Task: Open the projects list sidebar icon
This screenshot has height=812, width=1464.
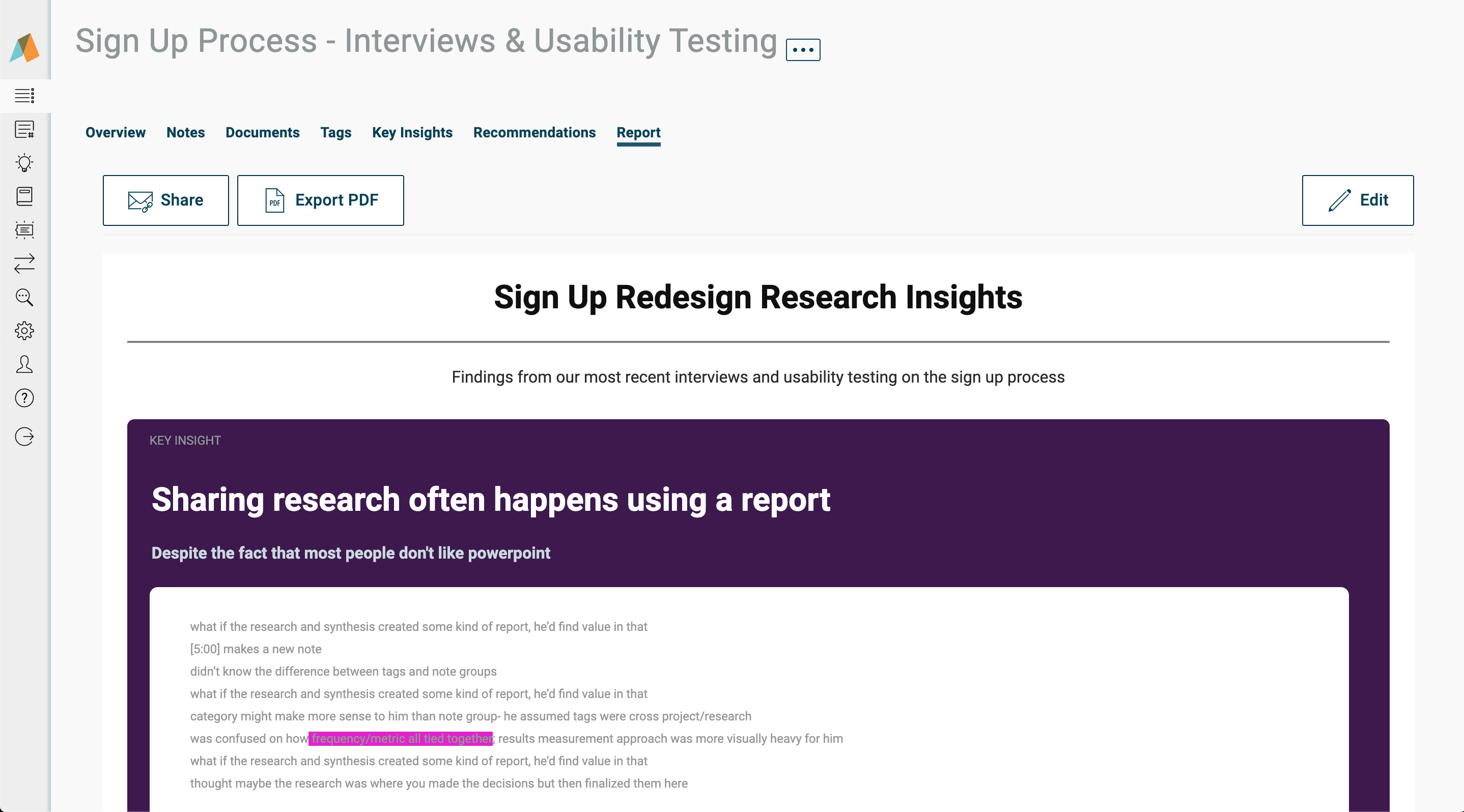Action: [x=24, y=96]
